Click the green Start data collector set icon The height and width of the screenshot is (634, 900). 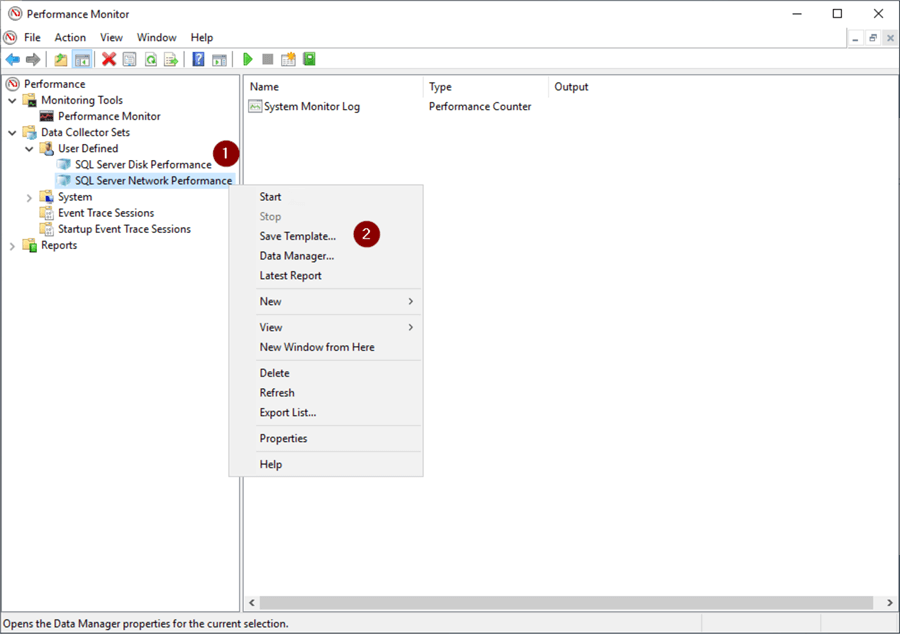coord(247,60)
